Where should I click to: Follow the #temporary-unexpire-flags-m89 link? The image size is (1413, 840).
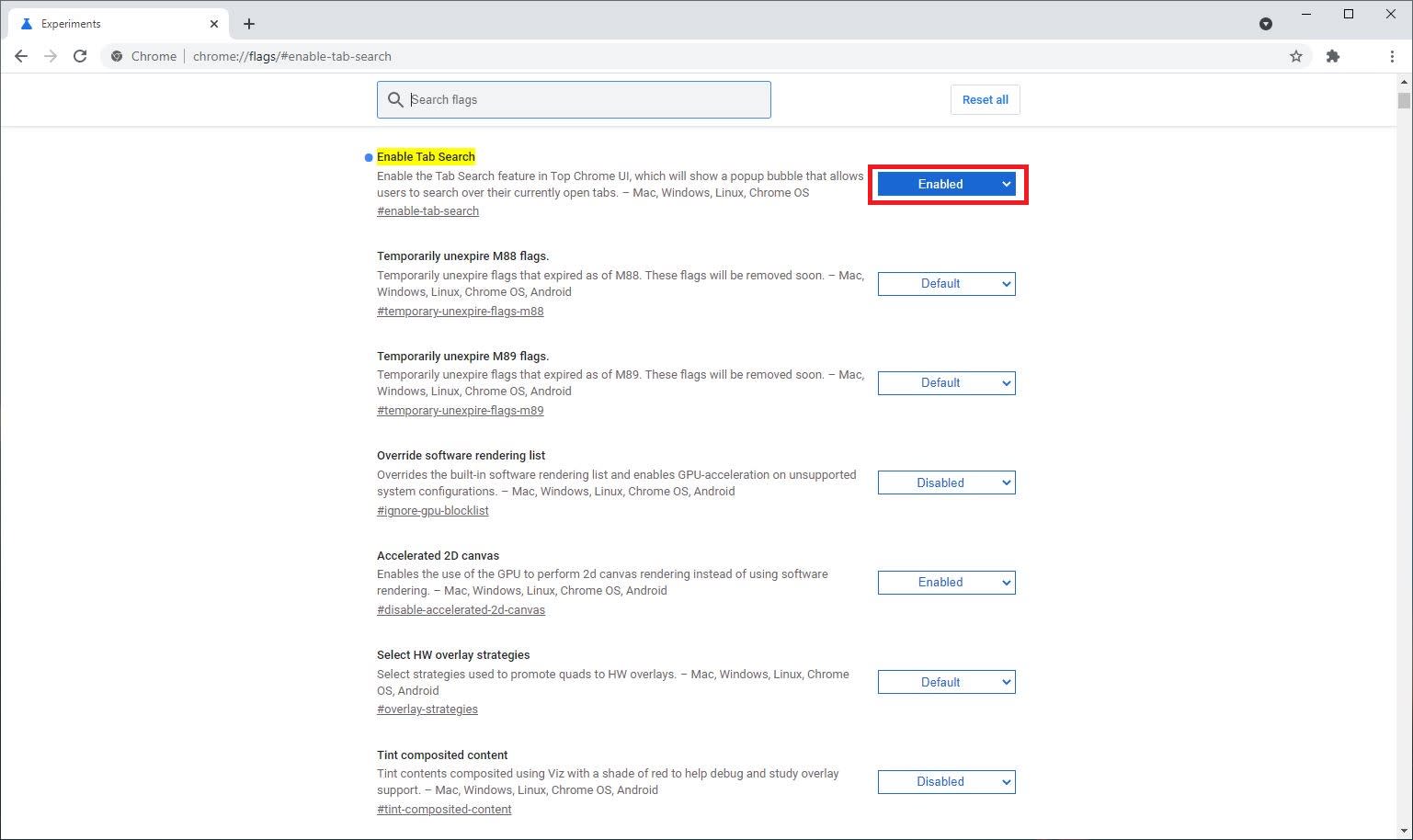pyautogui.click(x=460, y=411)
